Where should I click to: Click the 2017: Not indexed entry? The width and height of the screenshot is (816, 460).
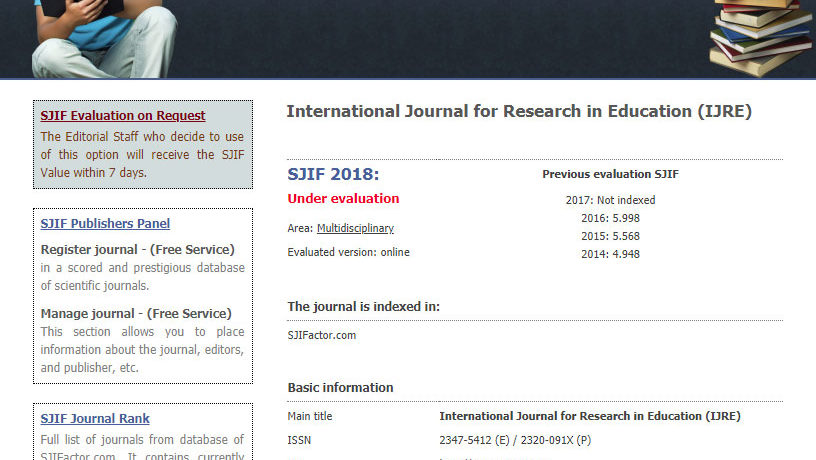610,200
